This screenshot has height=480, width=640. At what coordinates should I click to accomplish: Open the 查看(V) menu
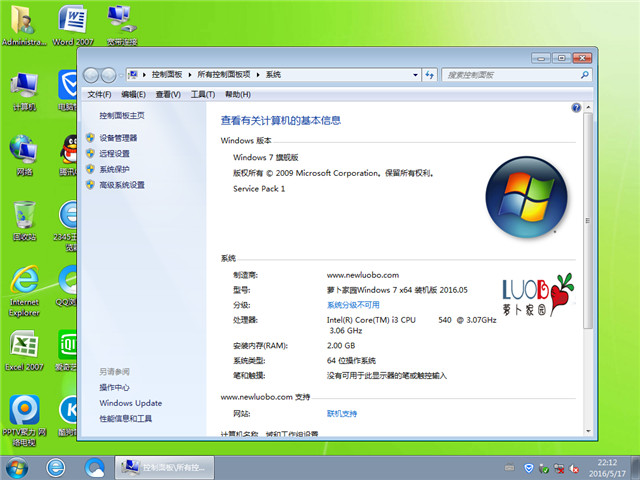pyautogui.click(x=168, y=94)
